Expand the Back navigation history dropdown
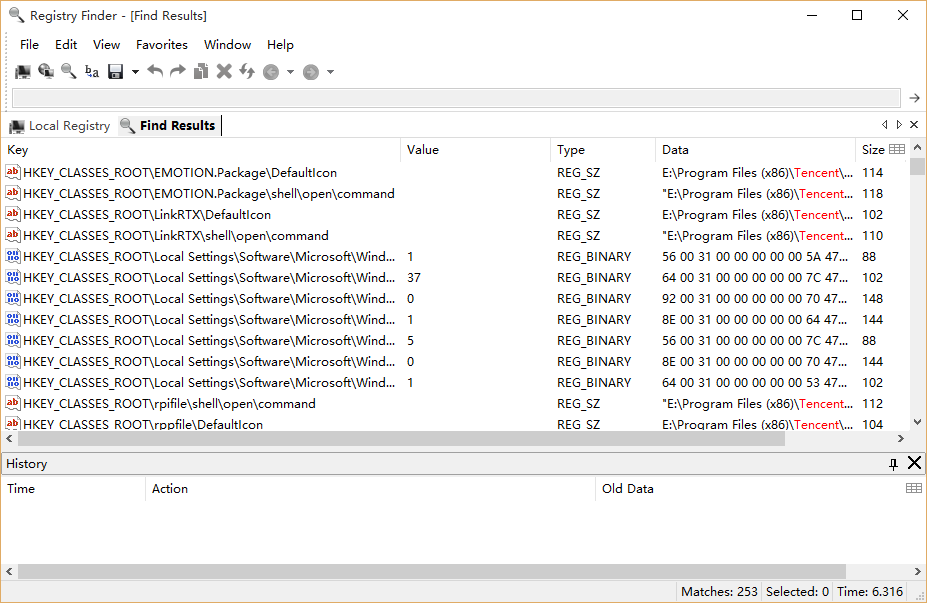 tap(290, 72)
